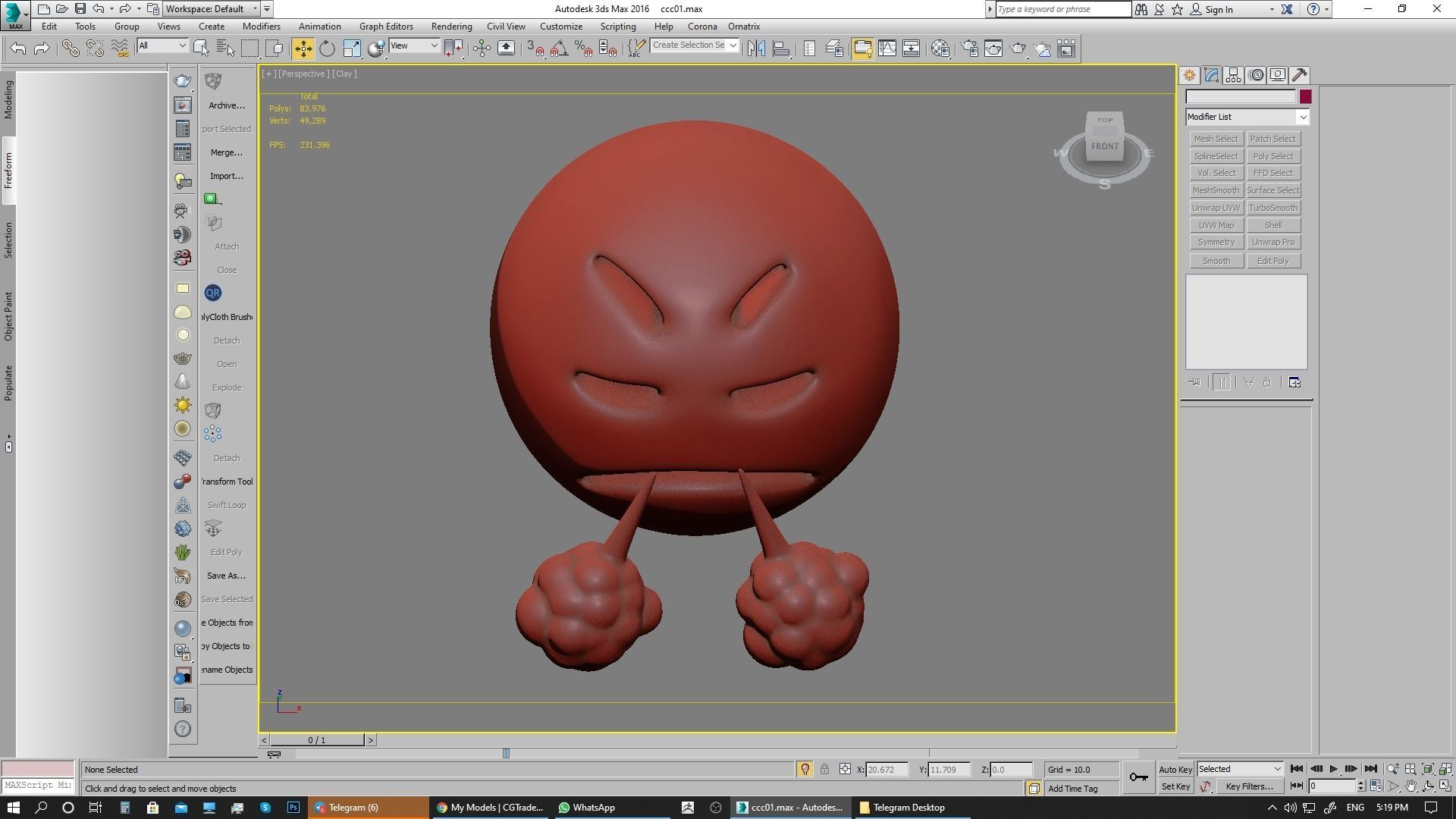Open the selection filter All dropdown

click(x=162, y=45)
